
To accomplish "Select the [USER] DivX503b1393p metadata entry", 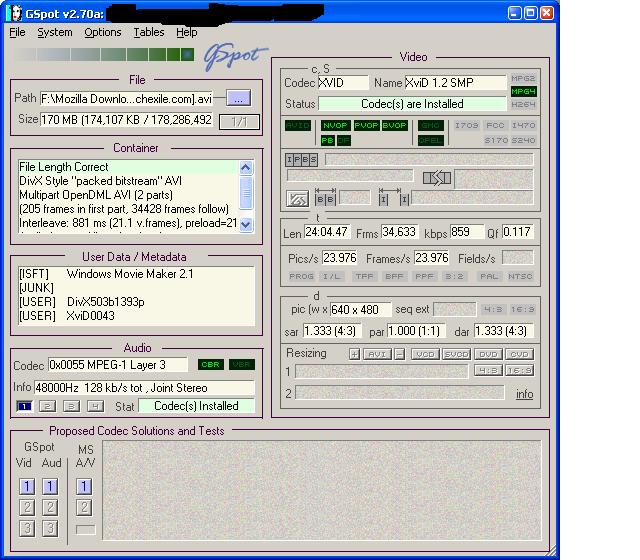I will (136, 302).
